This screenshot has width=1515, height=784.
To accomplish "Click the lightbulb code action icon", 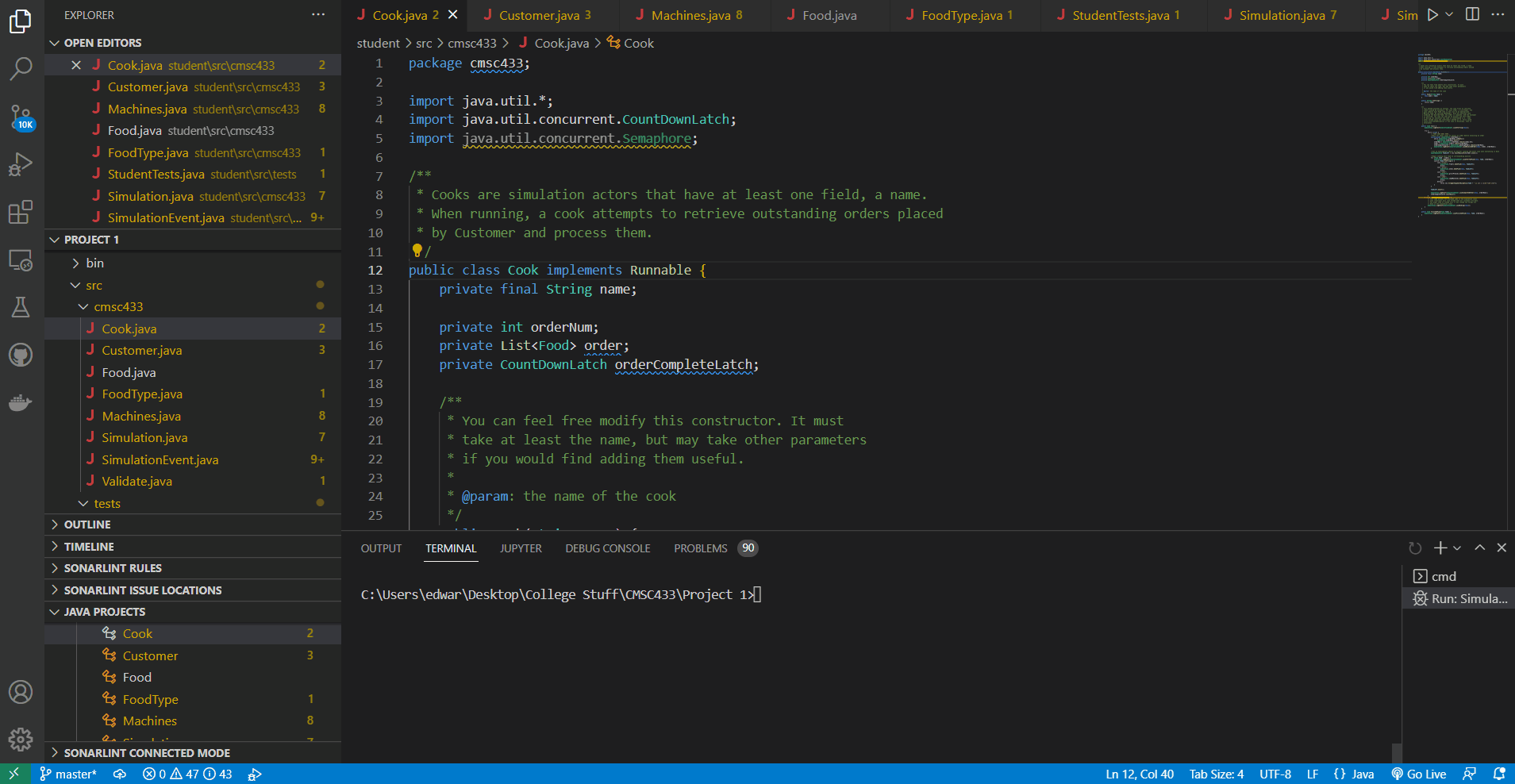I will click(x=417, y=251).
